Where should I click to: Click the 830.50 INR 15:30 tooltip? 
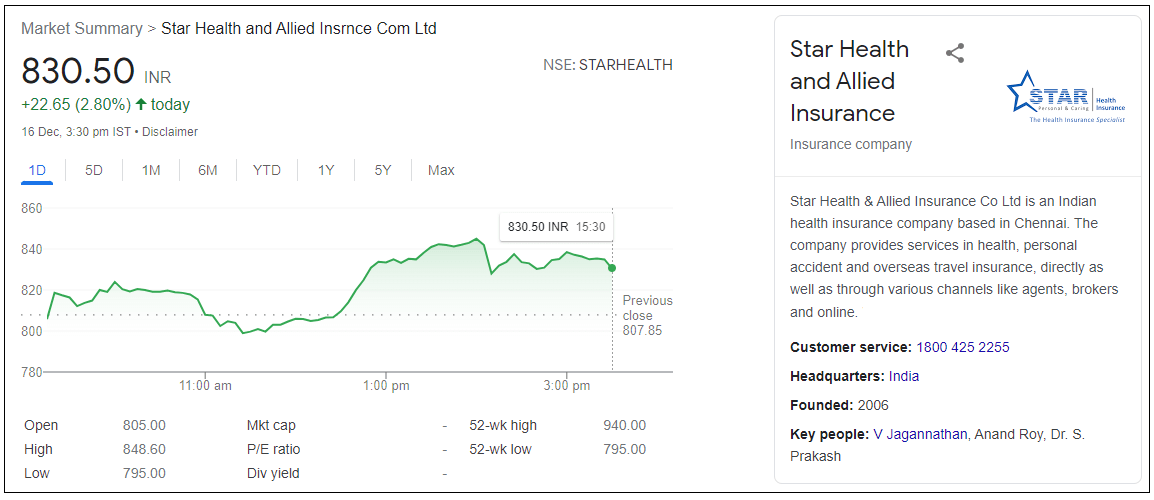coord(556,227)
